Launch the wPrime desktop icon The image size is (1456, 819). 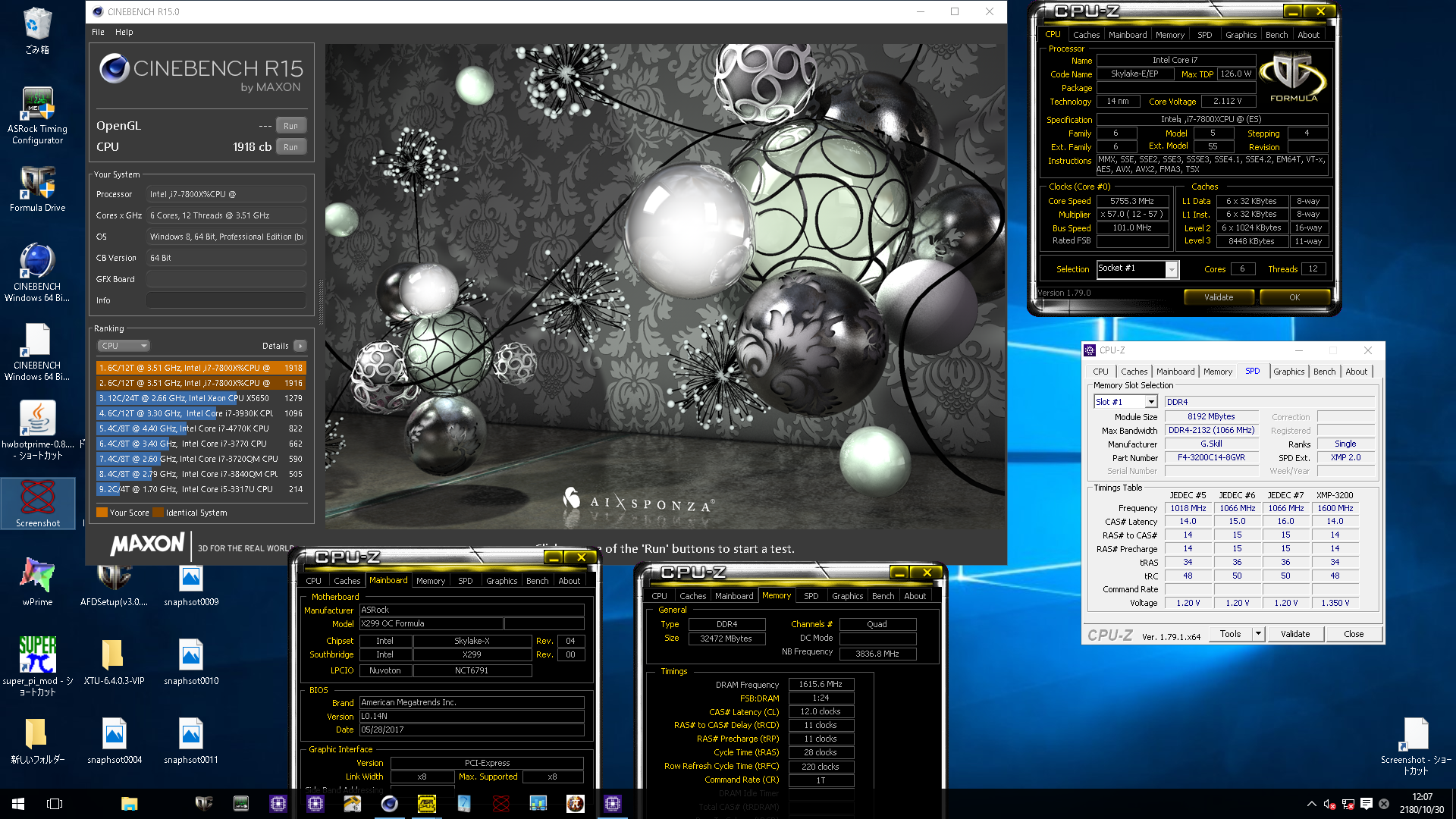click(37, 576)
